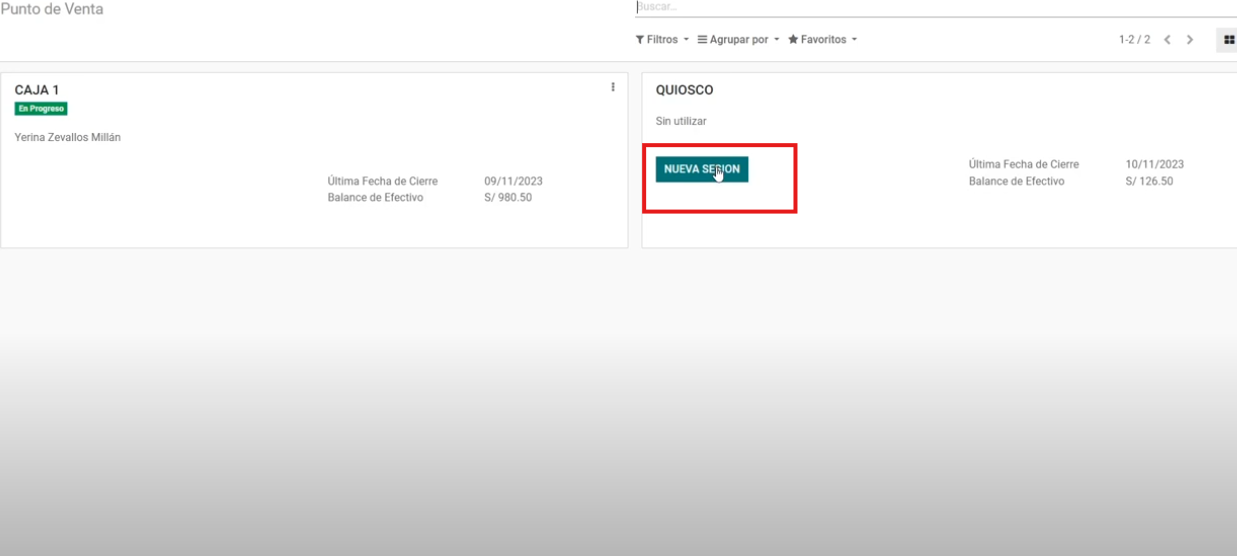The height and width of the screenshot is (556, 1237).
Task: Click the En Progreso status badge
Action: (x=41, y=109)
